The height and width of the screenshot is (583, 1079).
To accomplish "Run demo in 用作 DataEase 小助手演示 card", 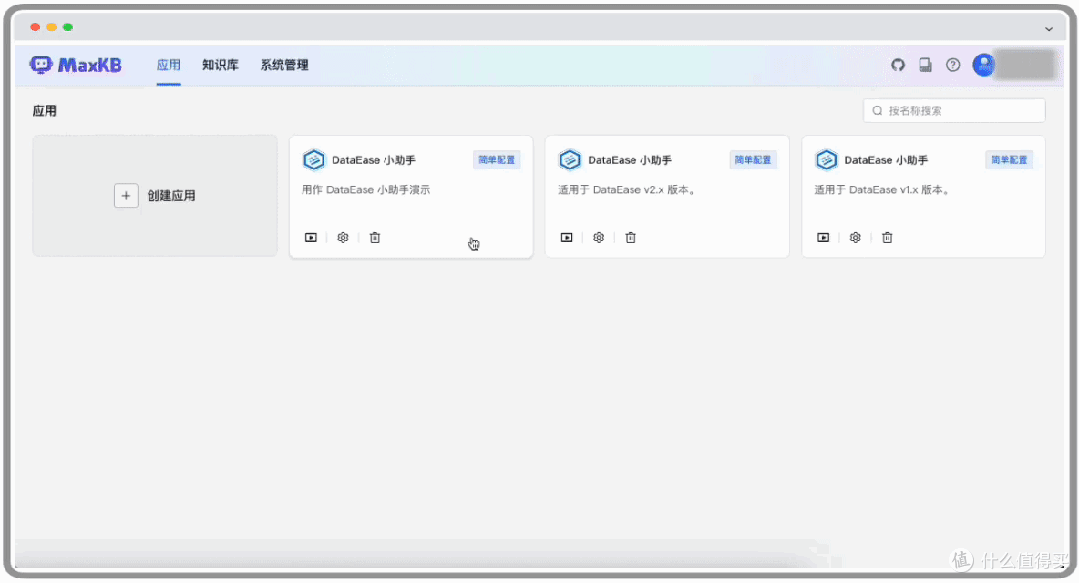I will click(311, 237).
